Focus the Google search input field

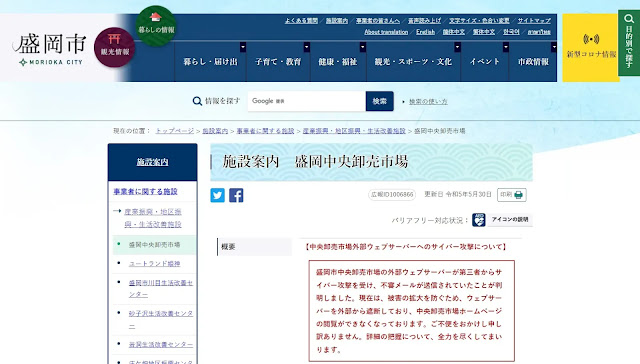pyautogui.click(x=307, y=101)
